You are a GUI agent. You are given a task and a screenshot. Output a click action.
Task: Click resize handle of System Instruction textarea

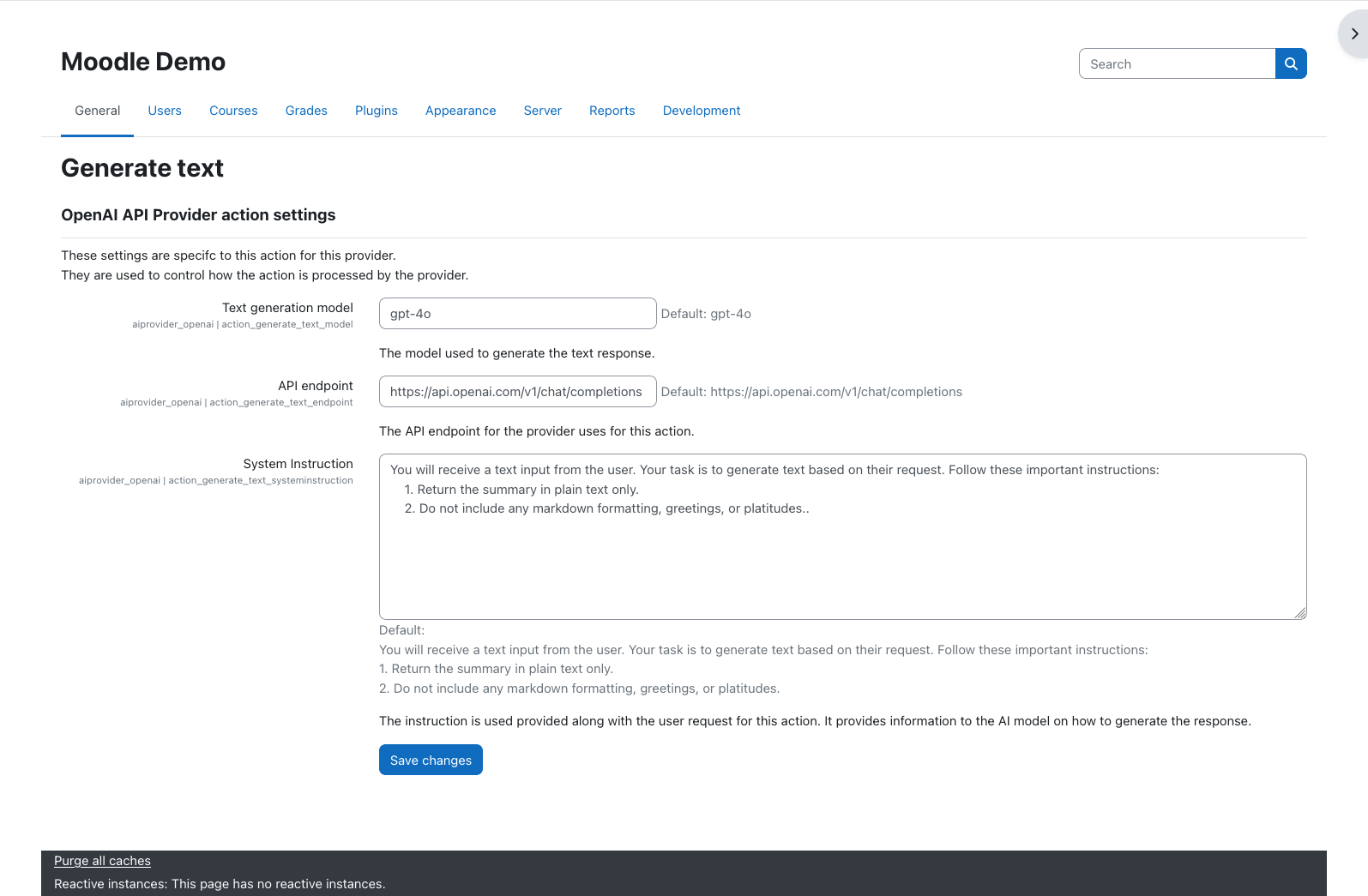click(1300, 613)
